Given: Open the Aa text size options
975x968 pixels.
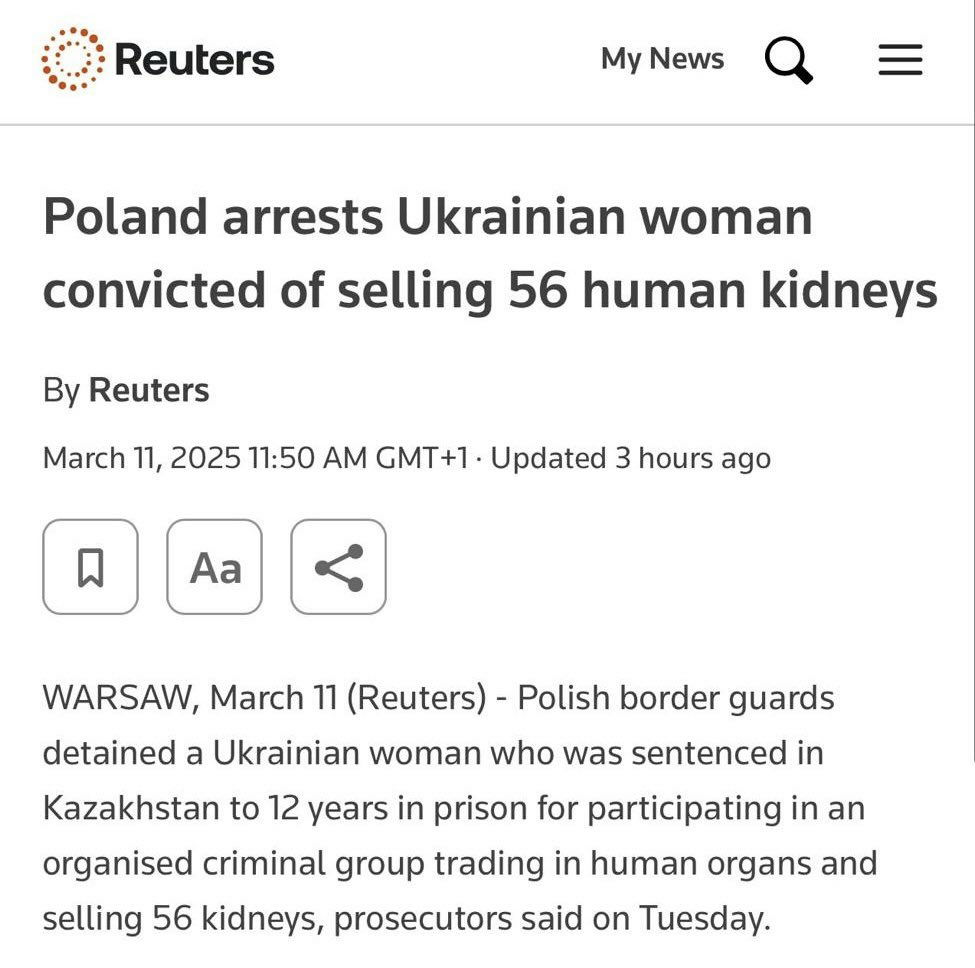Looking at the screenshot, I should (215, 567).
